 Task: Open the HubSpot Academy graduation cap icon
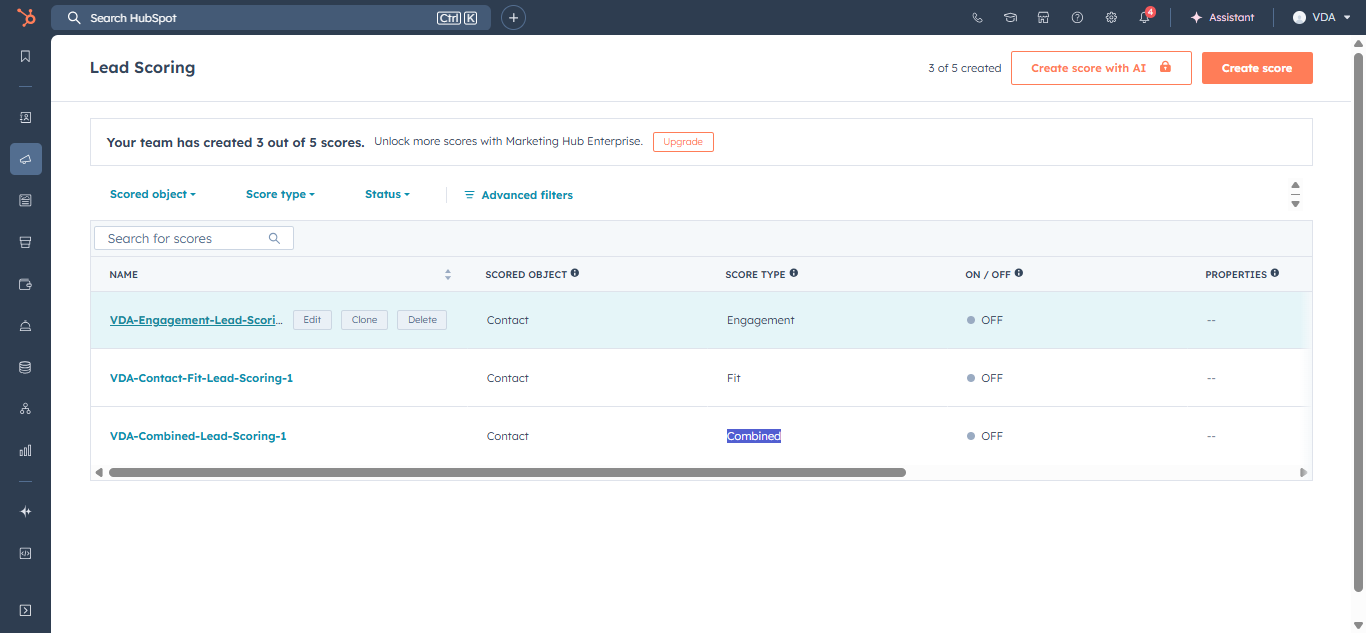click(1010, 18)
